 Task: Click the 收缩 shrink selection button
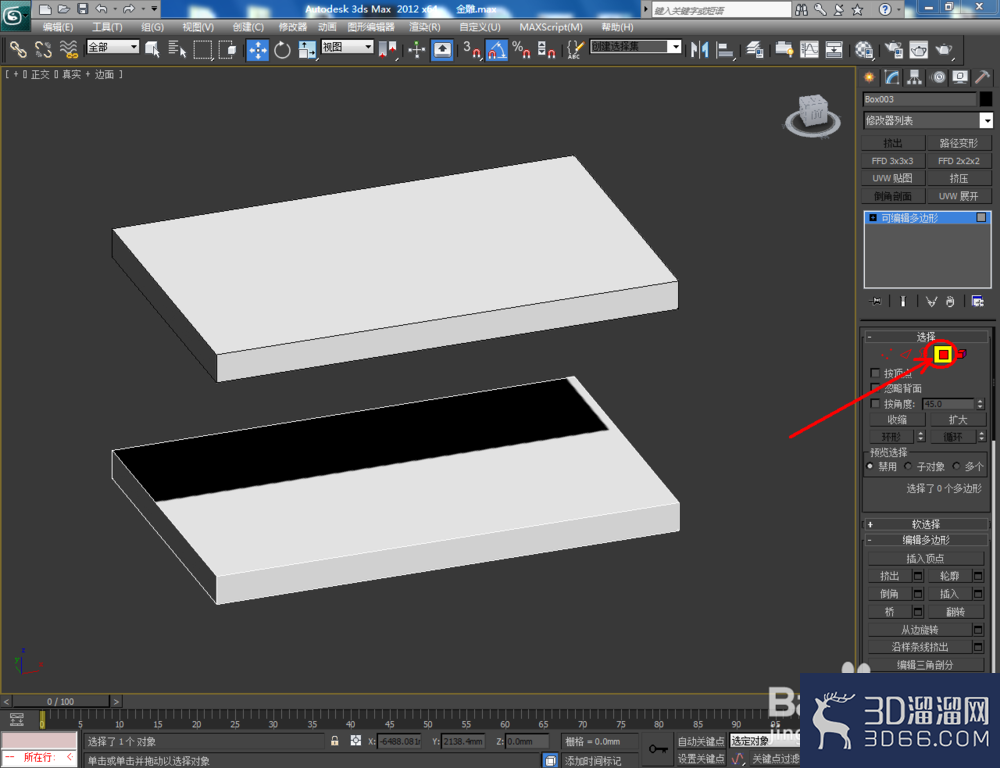[x=897, y=420]
